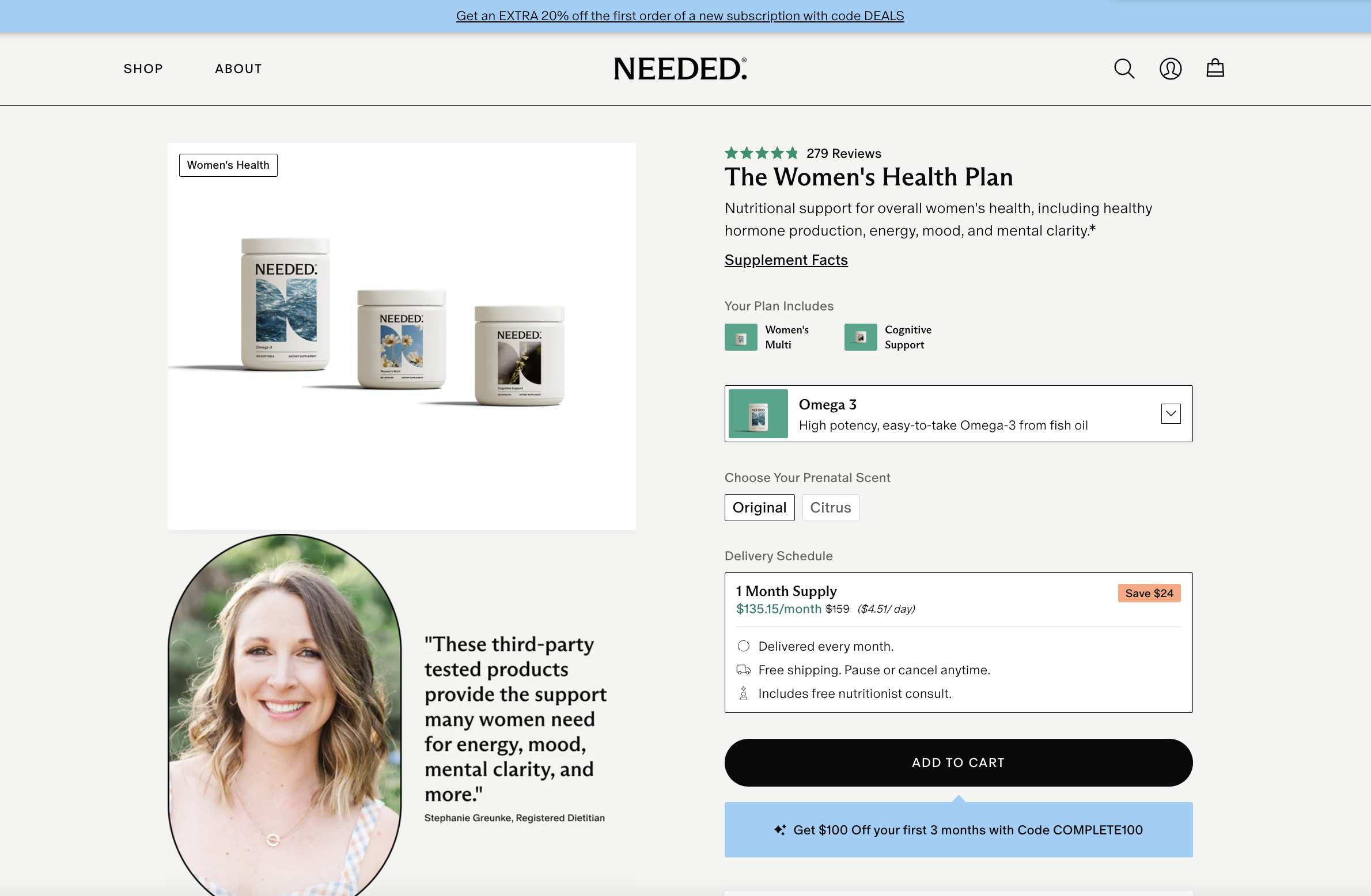Click the NEEDED logo in header
1371x896 pixels.
680,69
